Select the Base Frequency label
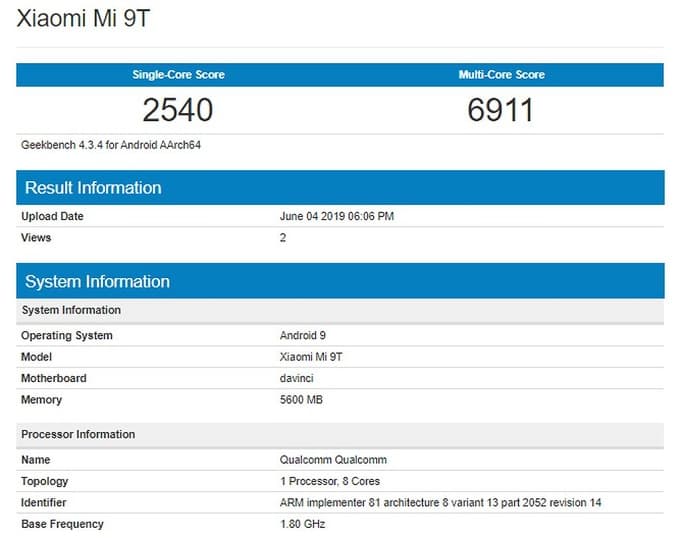 (x=62, y=524)
